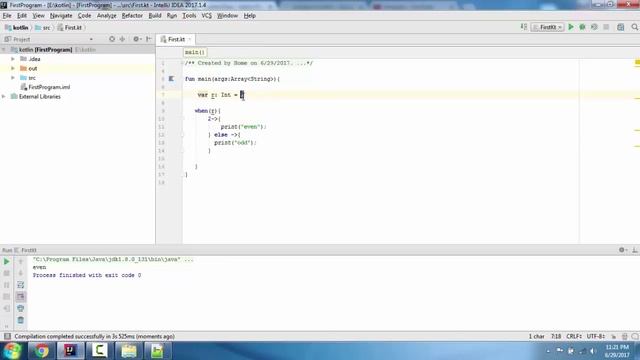Stop the process in the Run panel
Image resolution: width=640 pixels, height=360 pixels.
point(7,273)
